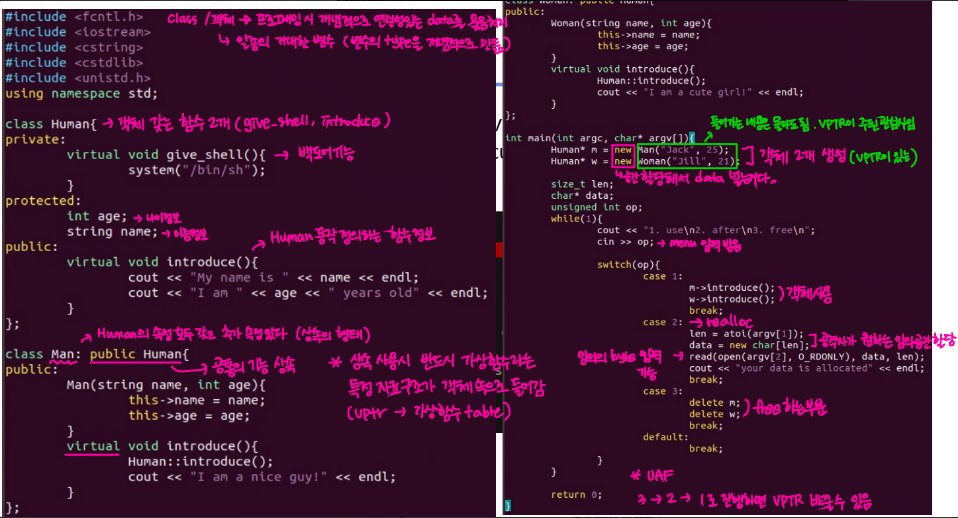
Task: Place cursor on 'while(1){' line
Action: (x=576, y=219)
